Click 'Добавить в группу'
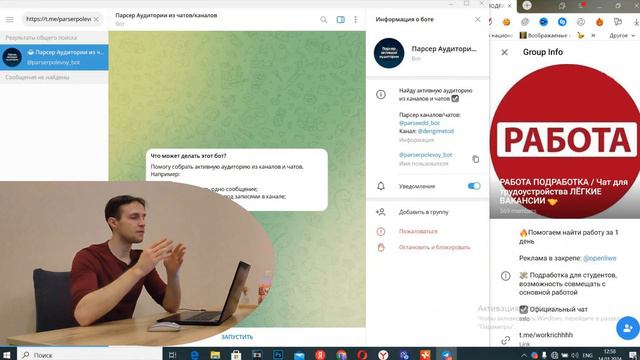 coord(423,212)
